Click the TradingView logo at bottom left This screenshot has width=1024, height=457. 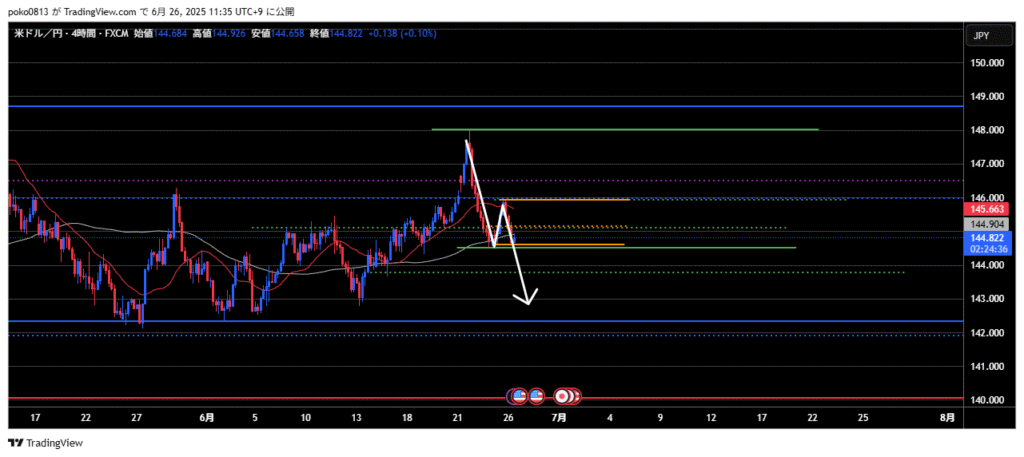click(x=46, y=443)
